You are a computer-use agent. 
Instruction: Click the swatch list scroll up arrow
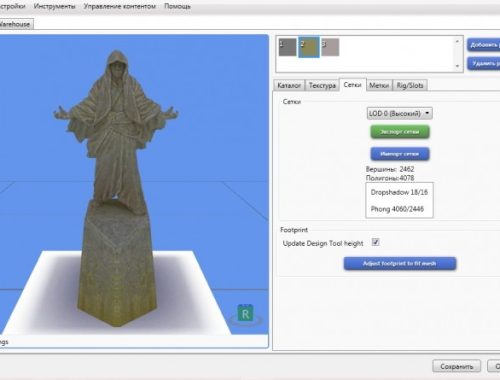[x=457, y=41]
